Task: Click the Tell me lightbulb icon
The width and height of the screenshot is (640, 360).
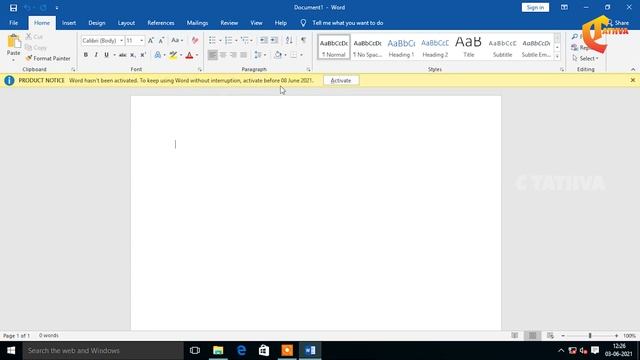Action: [303, 23]
